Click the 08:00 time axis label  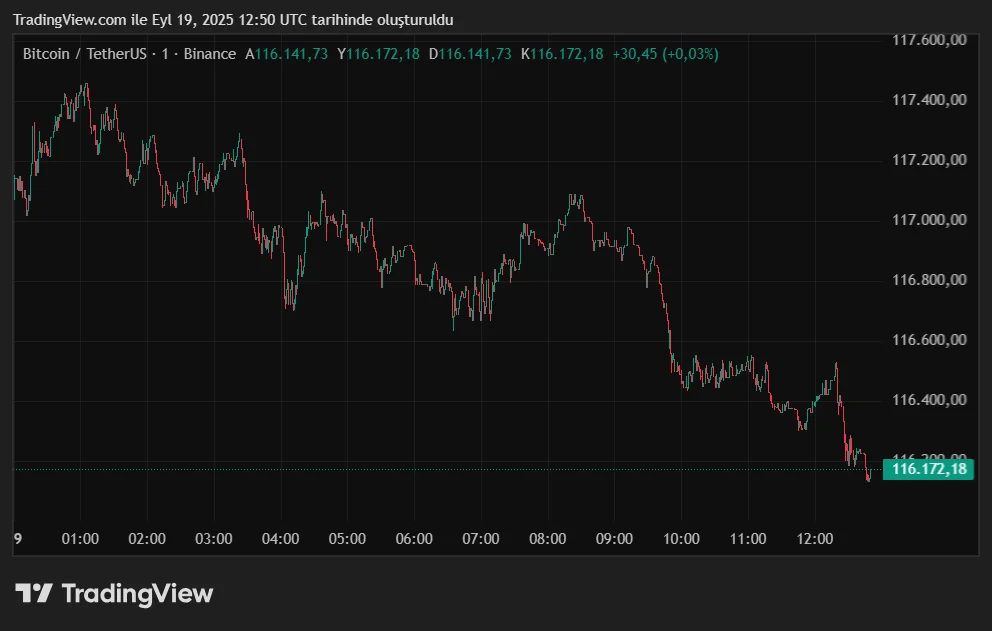pos(548,539)
